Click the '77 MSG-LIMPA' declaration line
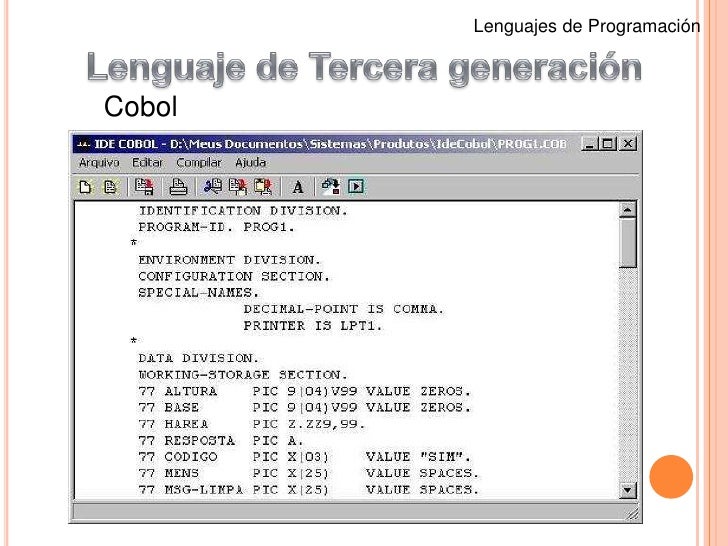This screenshot has height=546, width=728. [308, 490]
